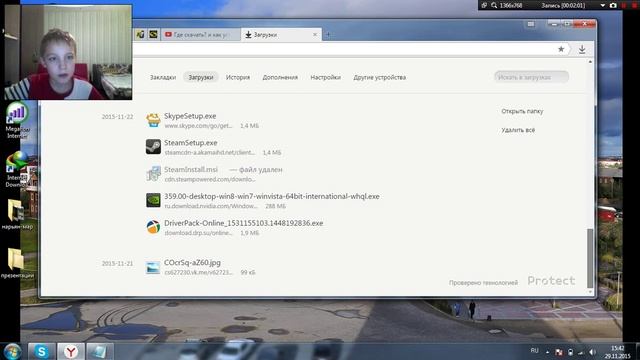Switch to the Дополнения section
The height and width of the screenshot is (360, 640).
[x=280, y=77]
